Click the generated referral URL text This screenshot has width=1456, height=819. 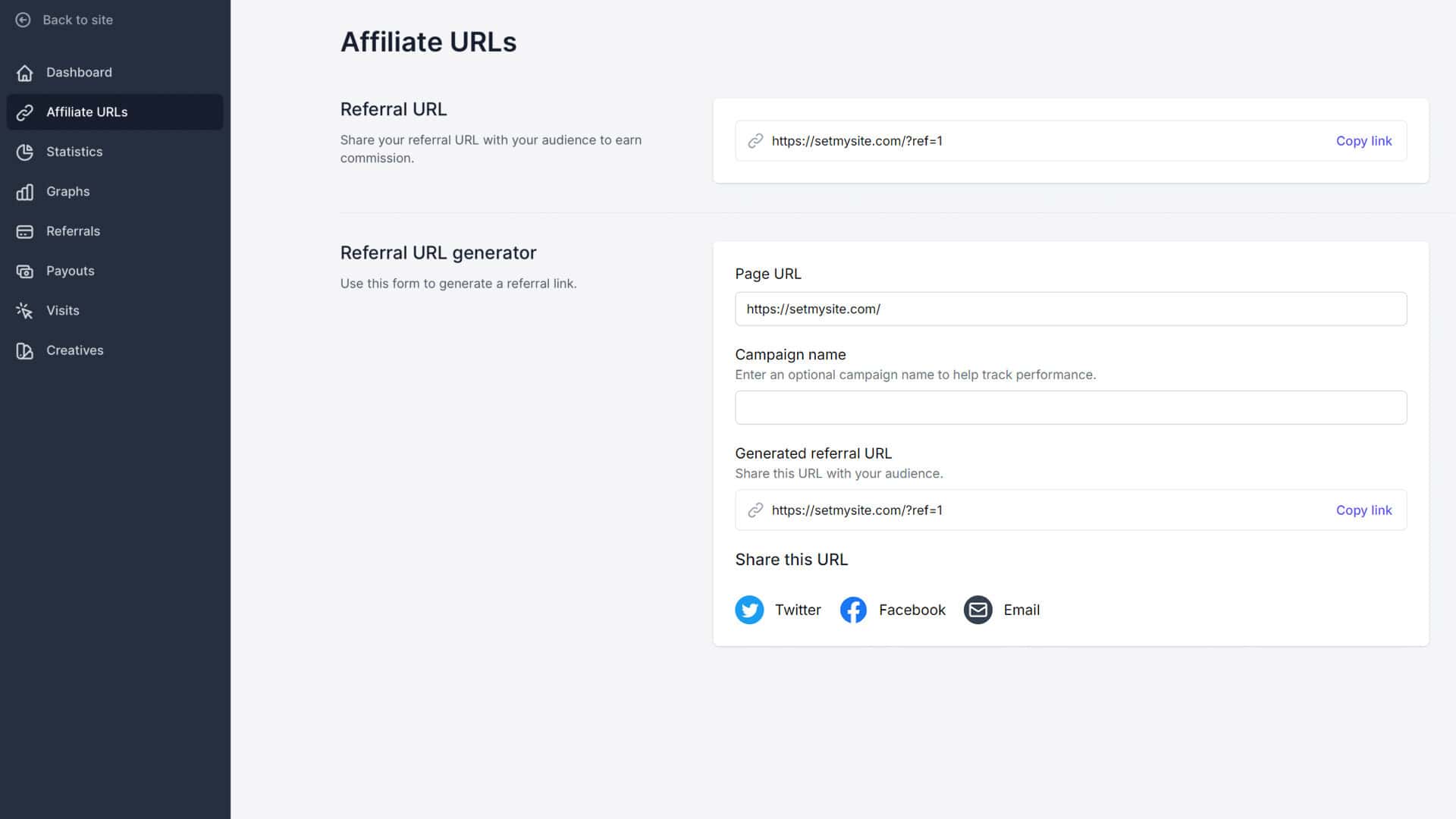[857, 510]
